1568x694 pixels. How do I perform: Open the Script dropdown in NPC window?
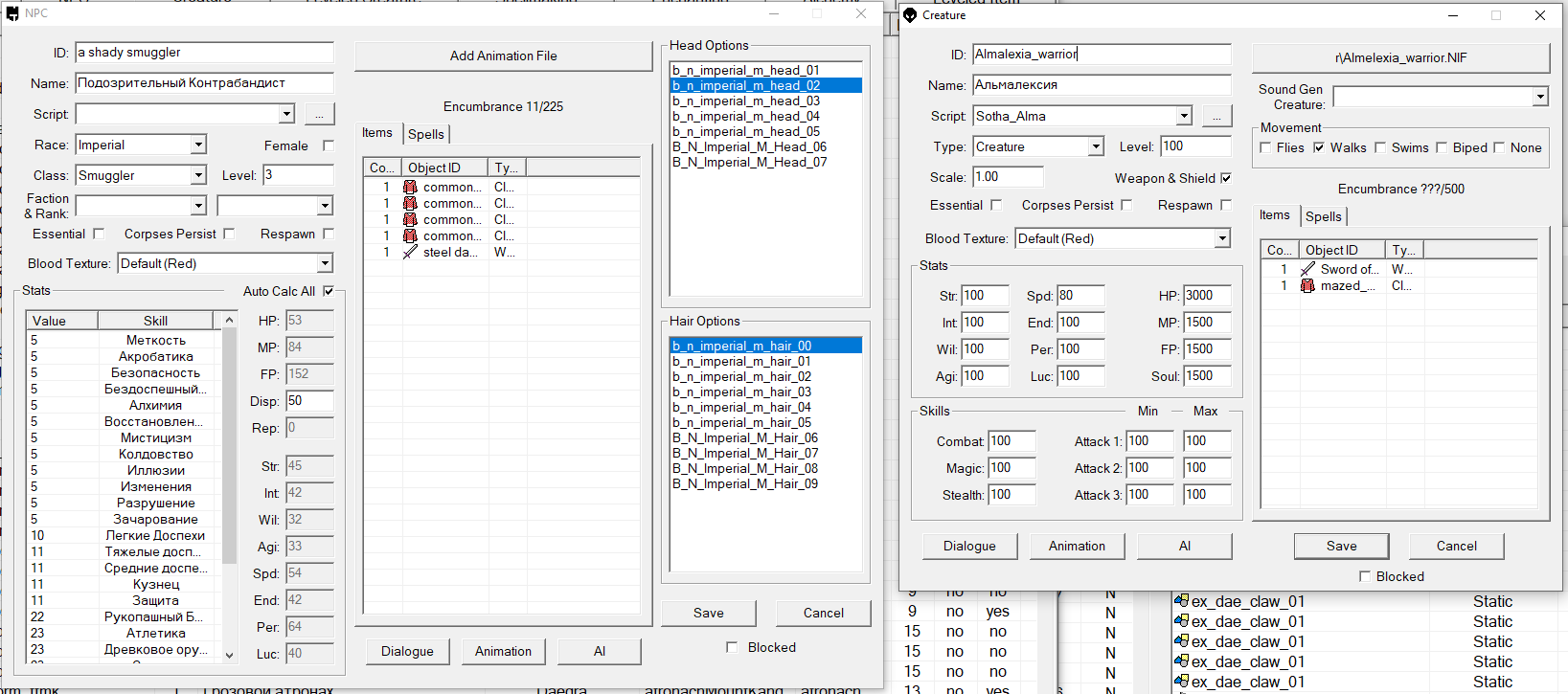(286, 114)
